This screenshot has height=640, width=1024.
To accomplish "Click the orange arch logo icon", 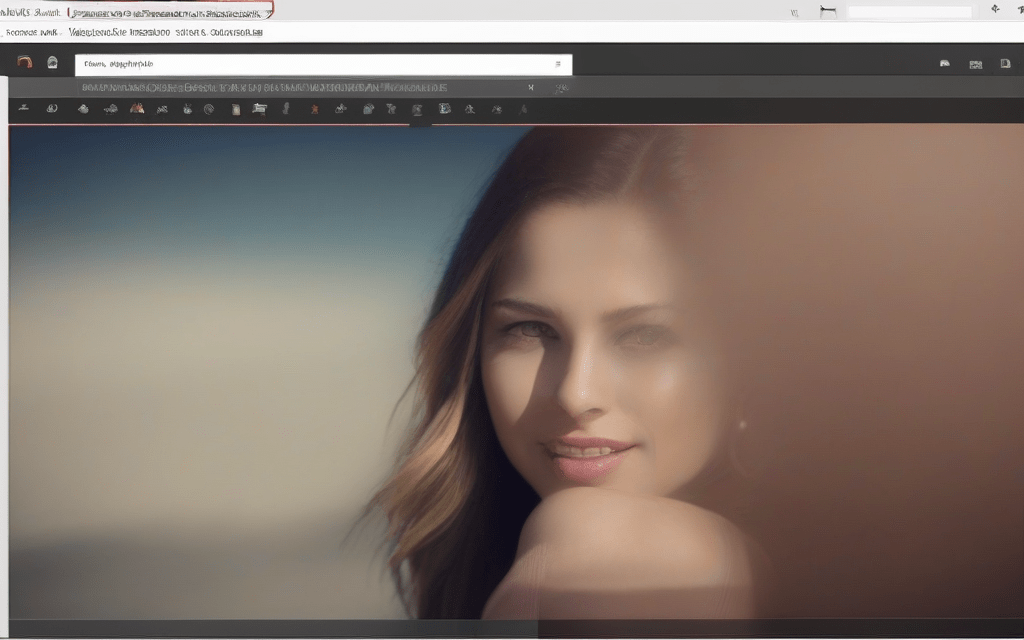I will [x=24, y=63].
